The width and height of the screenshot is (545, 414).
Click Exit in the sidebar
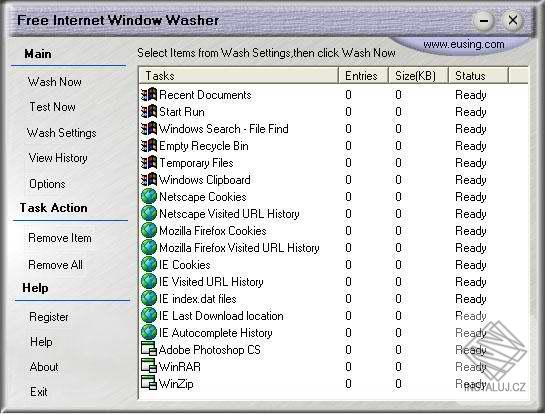pos(39,392)
